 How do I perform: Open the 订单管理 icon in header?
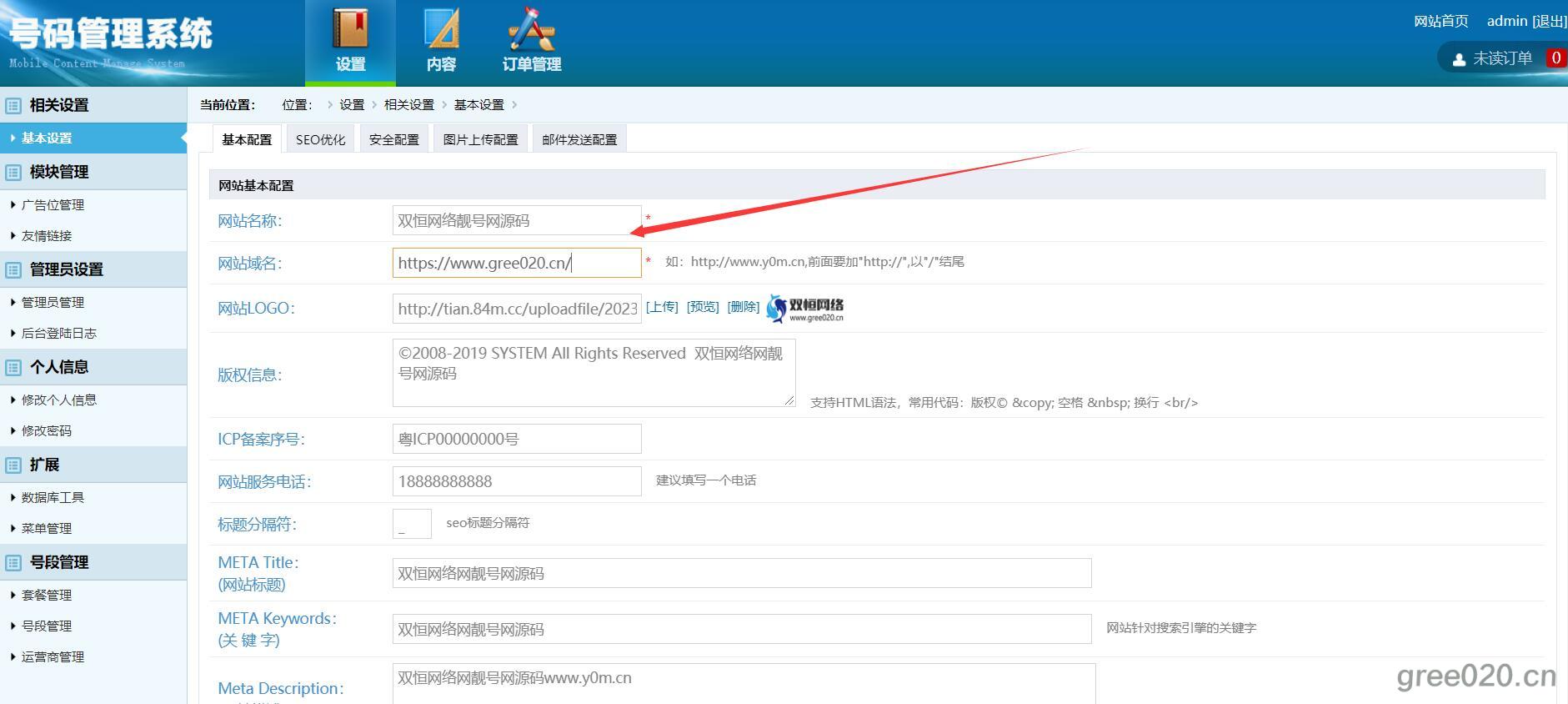[531, 29]
